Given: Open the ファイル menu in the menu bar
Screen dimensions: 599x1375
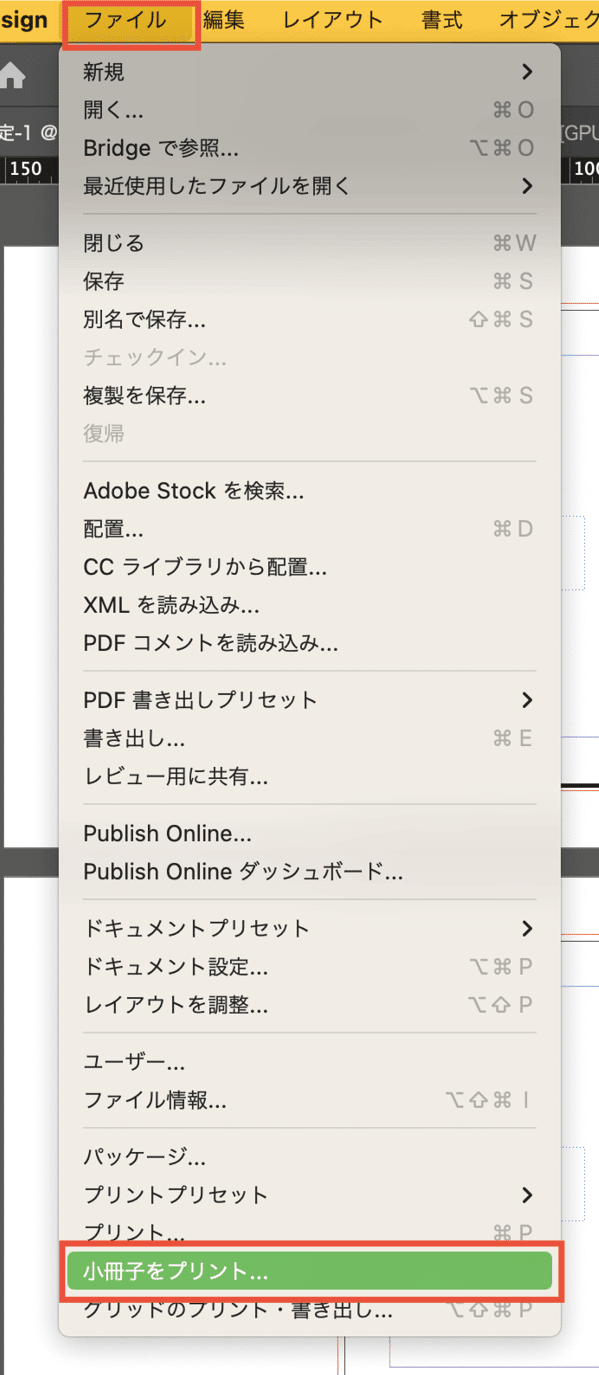Looking at the screenshot, I should tap(126, 20).
